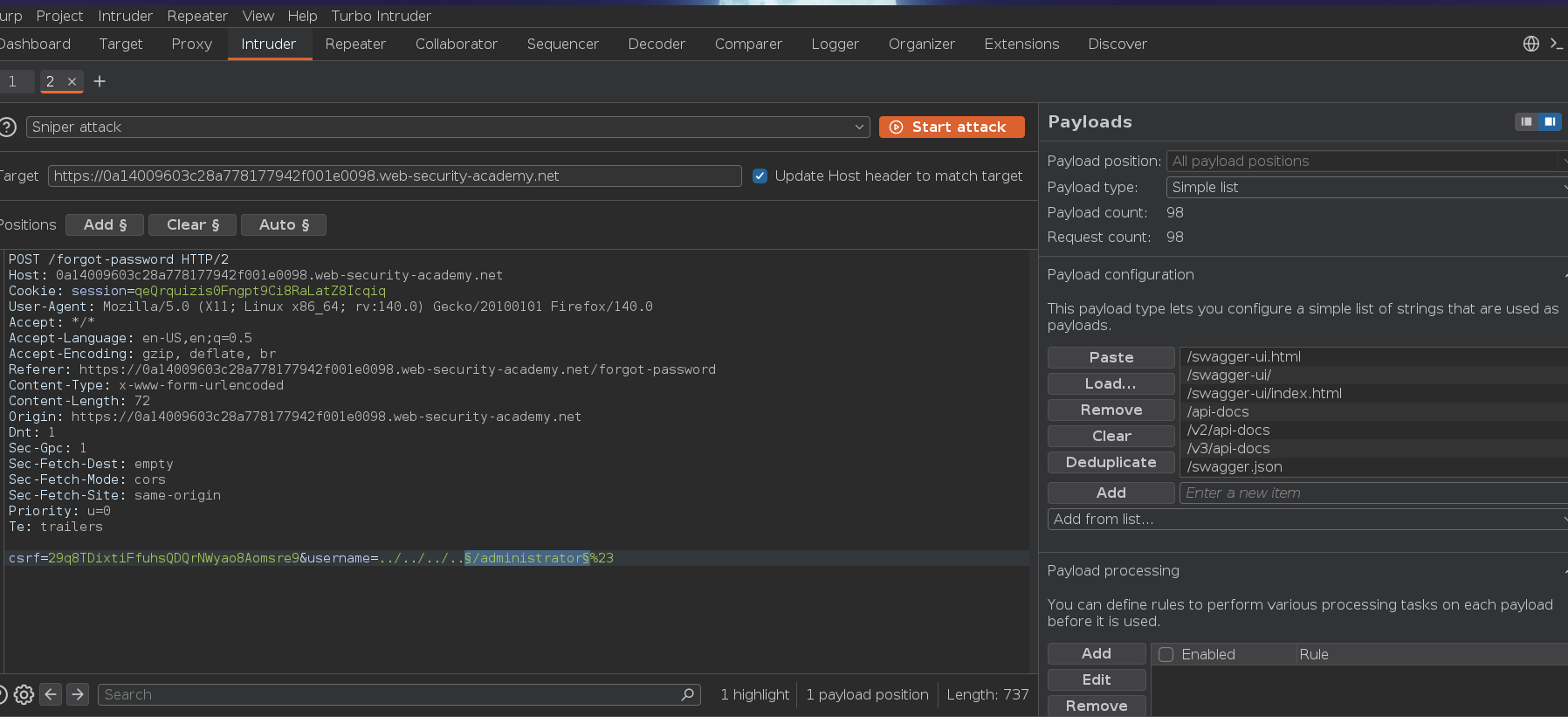This screenshot has height=717, width=1568.
Task: Click Remove in payload processing rules
Action: (1097, 706)
